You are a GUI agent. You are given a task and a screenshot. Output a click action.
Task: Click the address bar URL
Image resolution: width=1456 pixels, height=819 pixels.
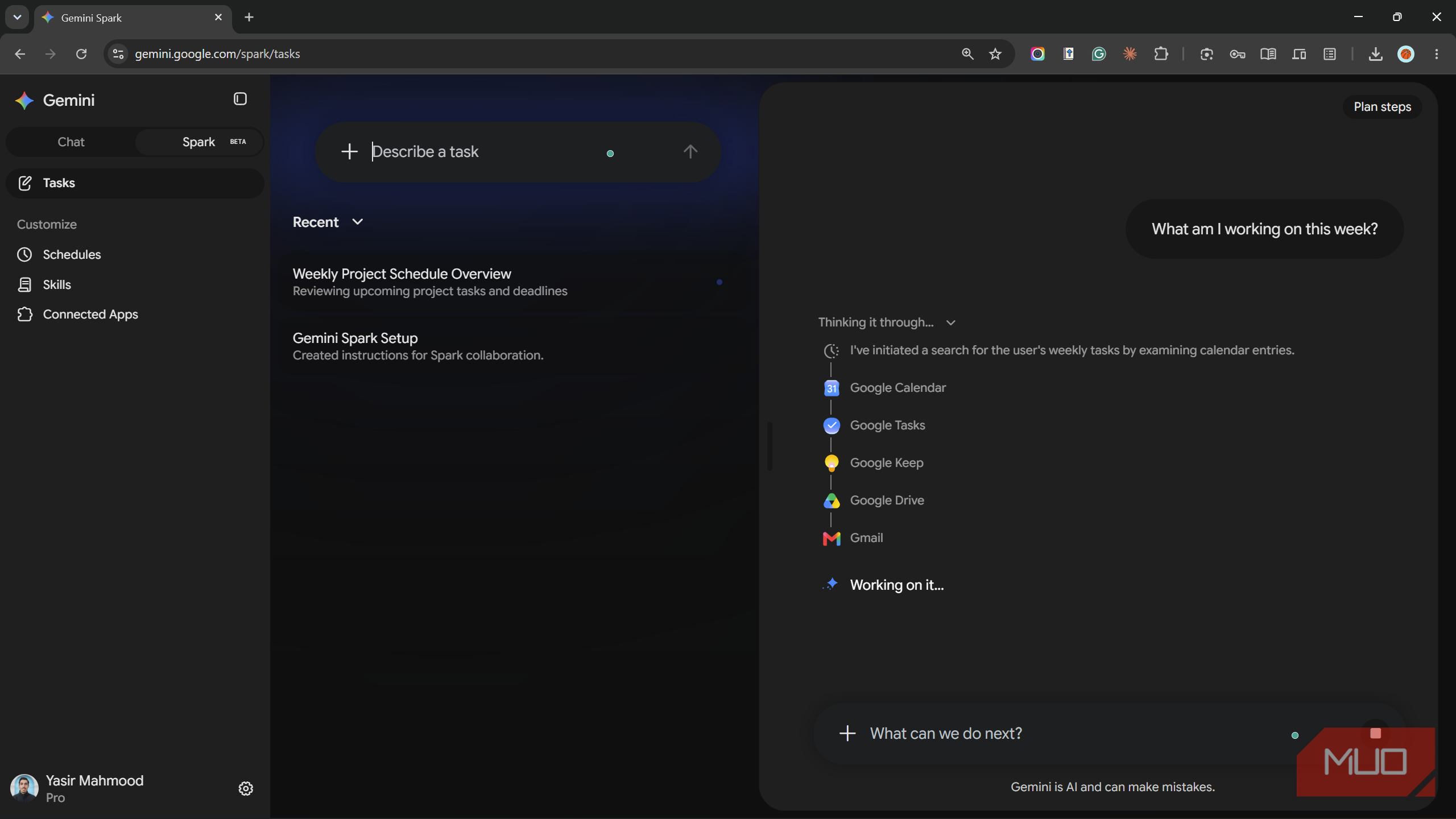217,54
